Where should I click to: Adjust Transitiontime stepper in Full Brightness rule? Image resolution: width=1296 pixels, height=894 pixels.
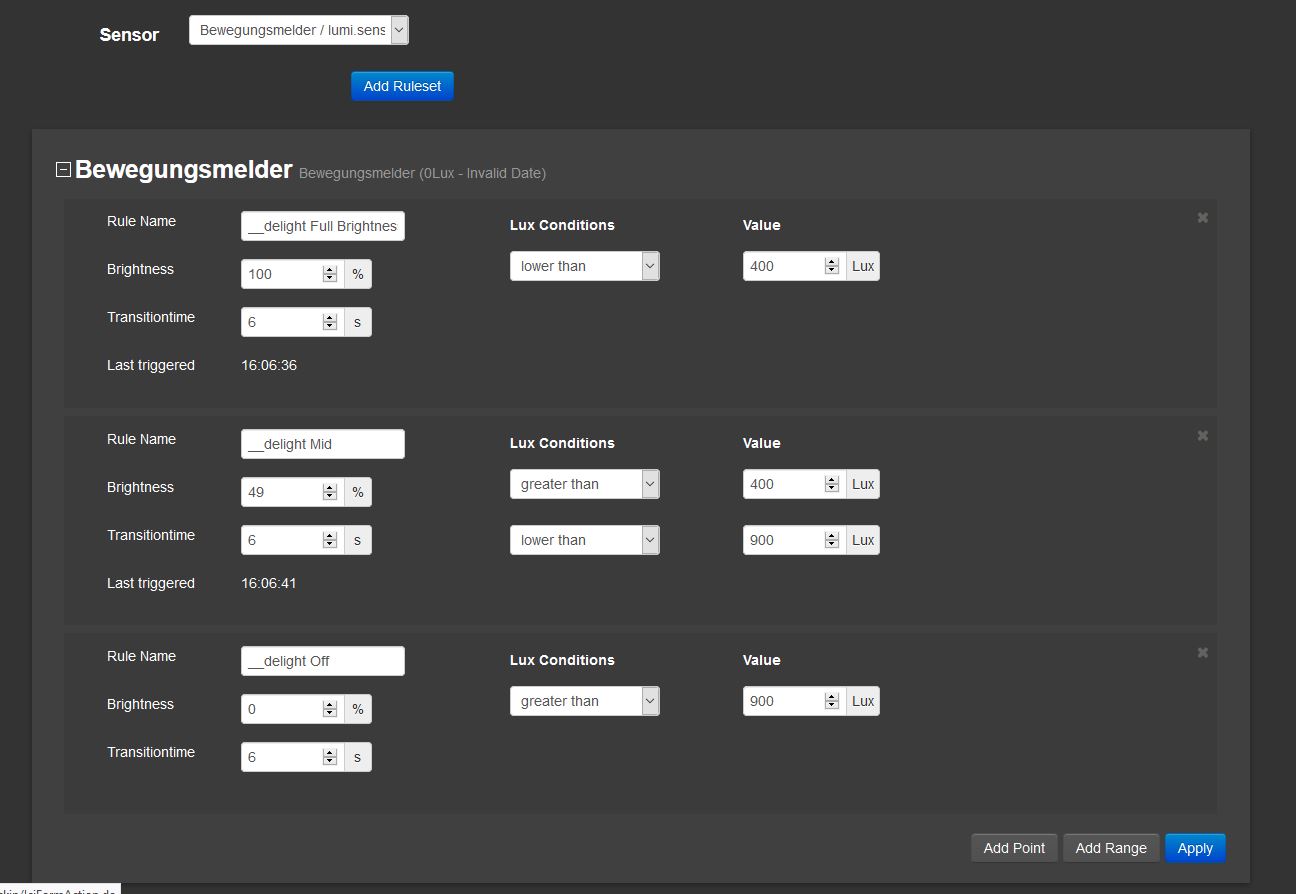[330, 322]
